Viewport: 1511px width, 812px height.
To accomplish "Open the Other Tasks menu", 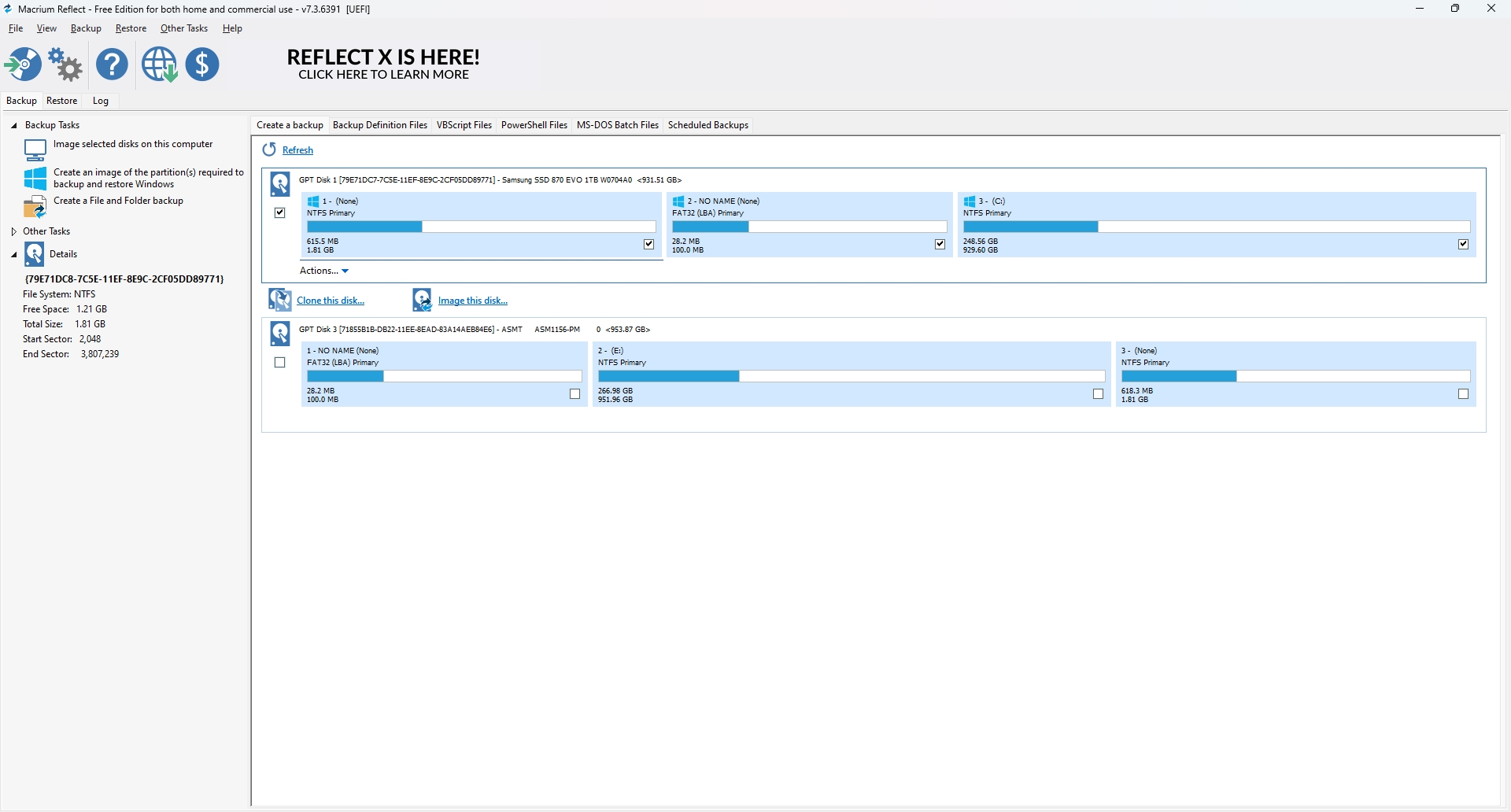I will click(184, 28).
